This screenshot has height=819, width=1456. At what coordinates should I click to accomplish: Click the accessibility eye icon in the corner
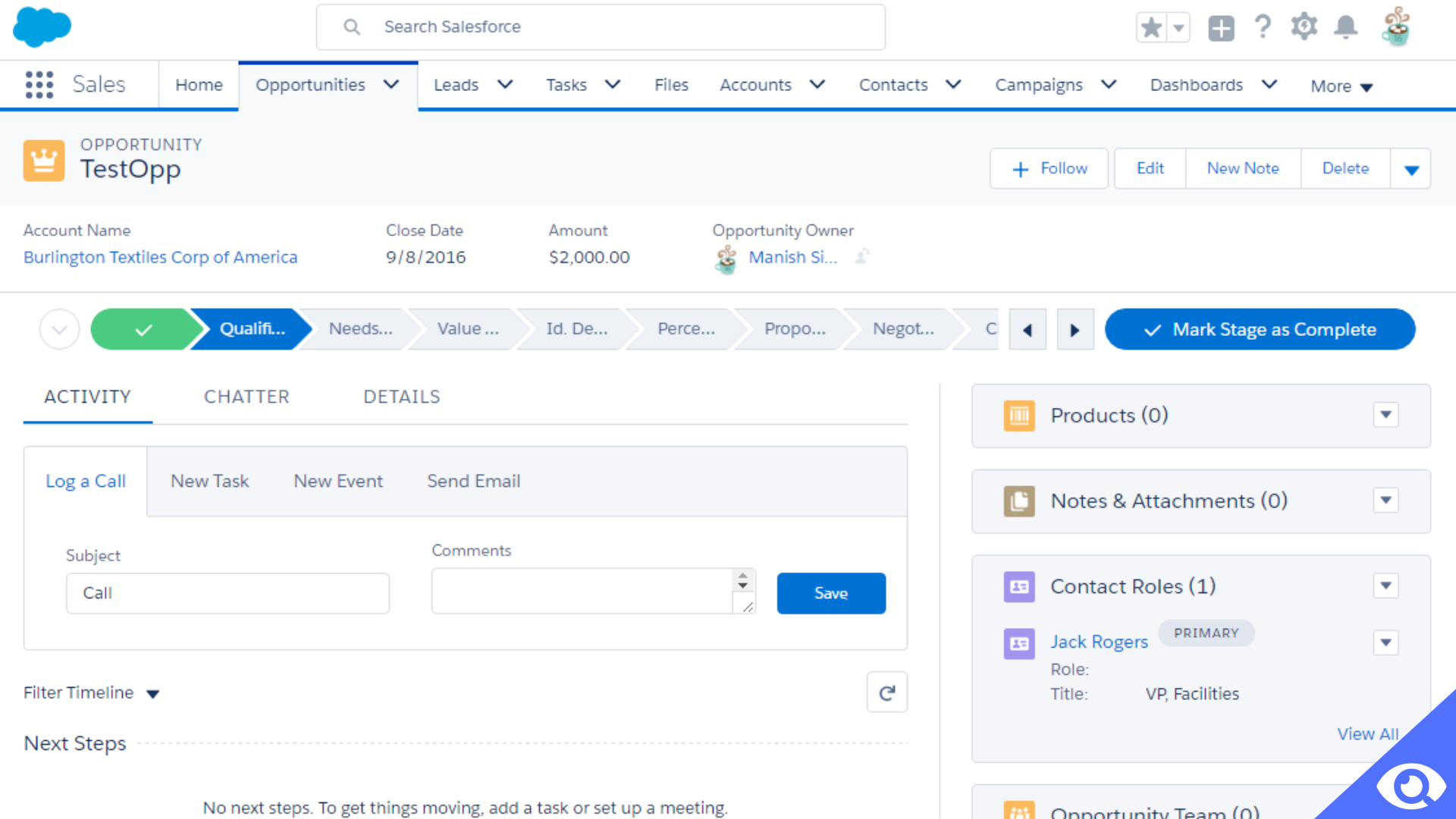(1411, 786)
